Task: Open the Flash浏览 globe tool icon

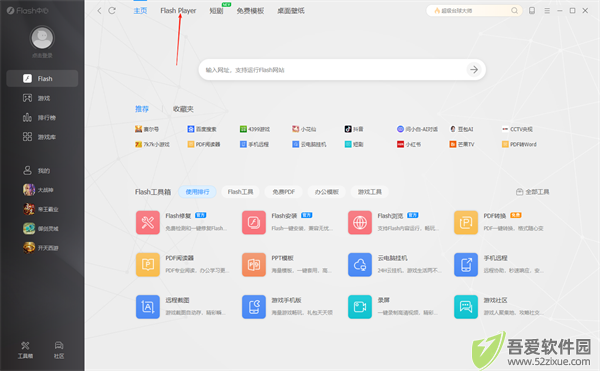Action: 360,222
